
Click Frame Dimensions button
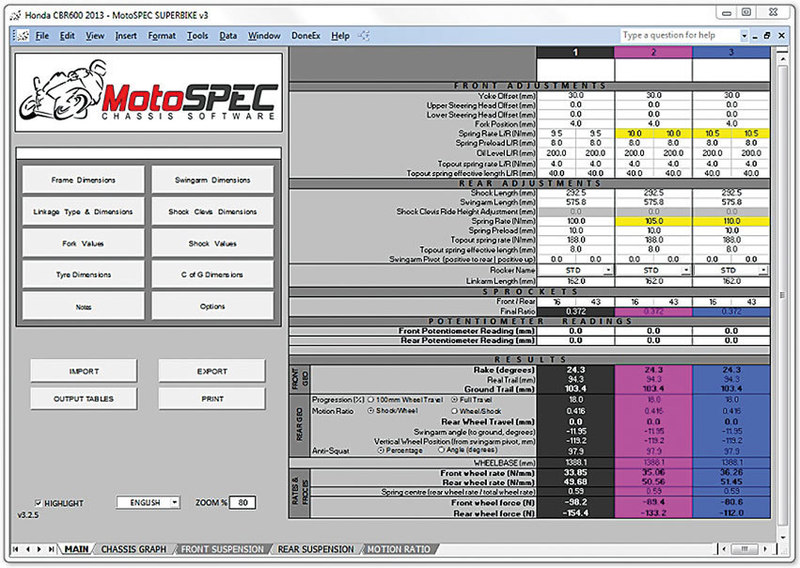[83, 180]
